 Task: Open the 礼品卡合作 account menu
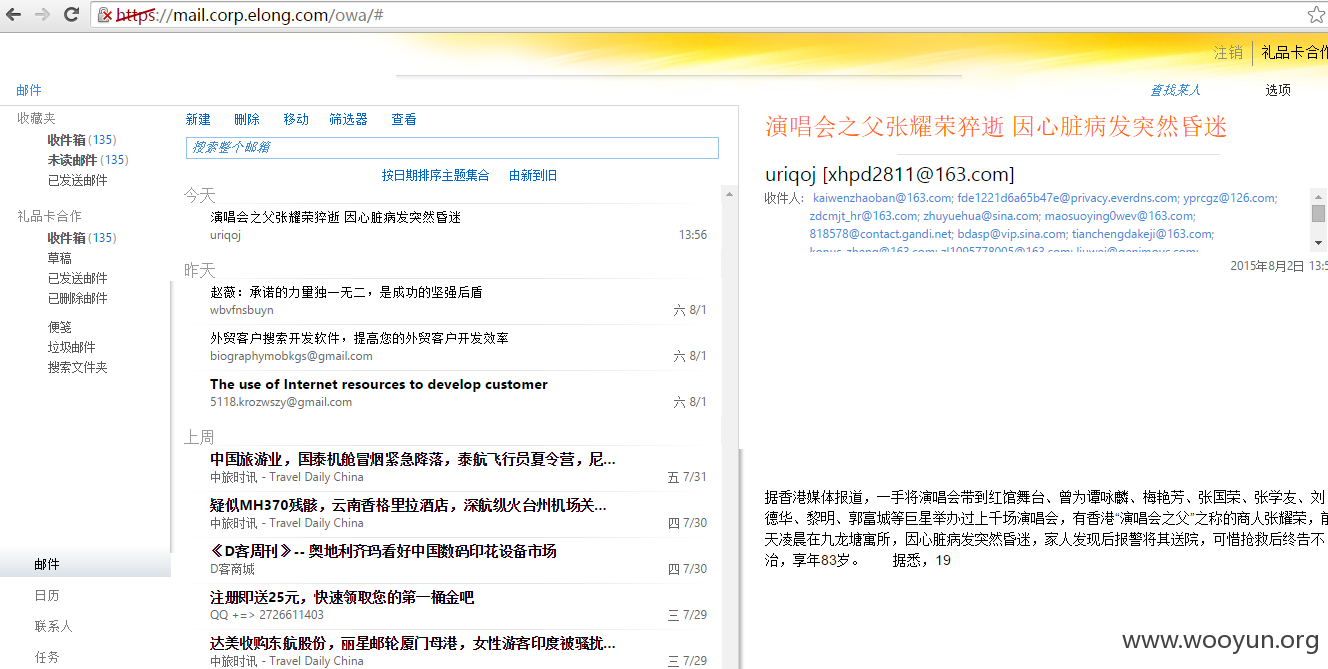point(1294,53)
